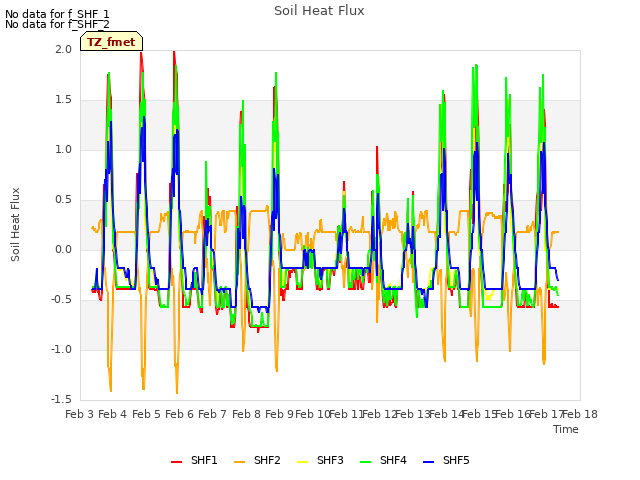Click the Feb 18 x-axis tick label
This screenshot has width=640, height=480.
pos(580,414)
